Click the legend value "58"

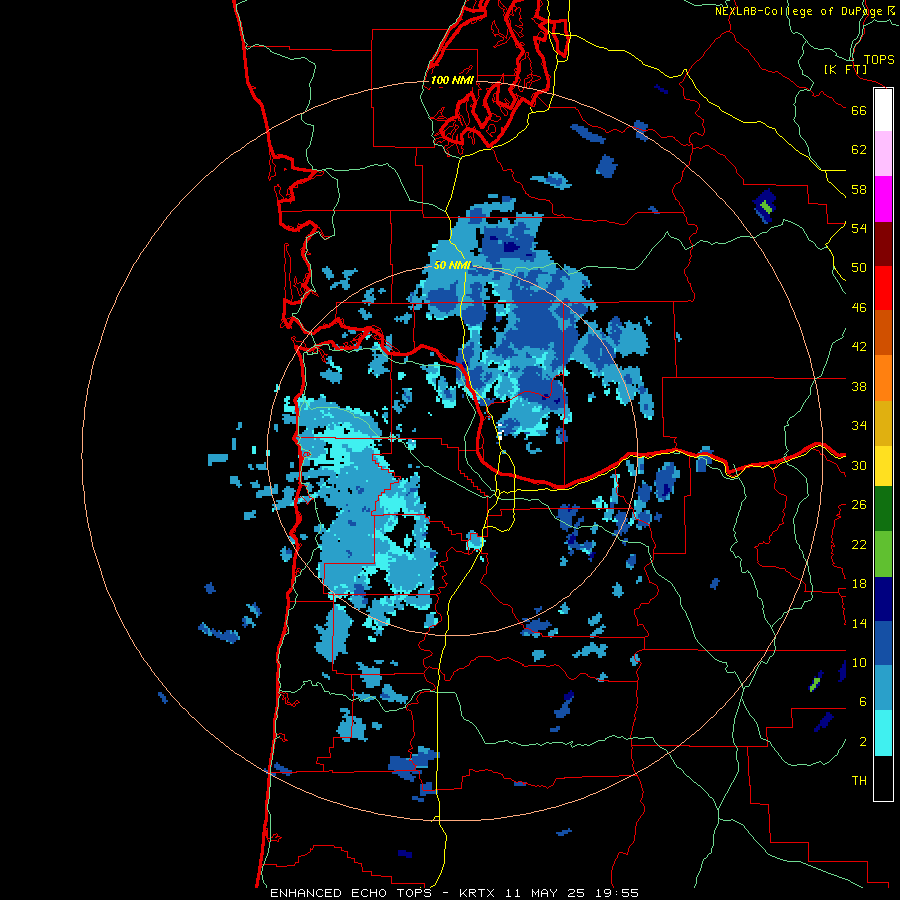(859, 189)
